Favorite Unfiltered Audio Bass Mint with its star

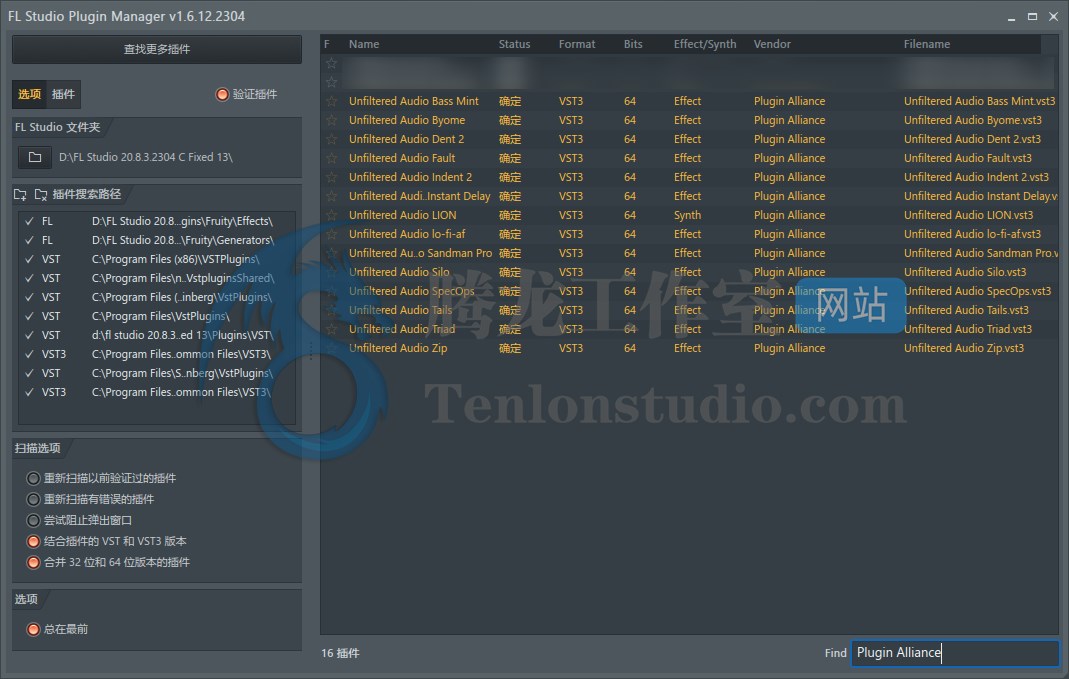coord(331,101)
